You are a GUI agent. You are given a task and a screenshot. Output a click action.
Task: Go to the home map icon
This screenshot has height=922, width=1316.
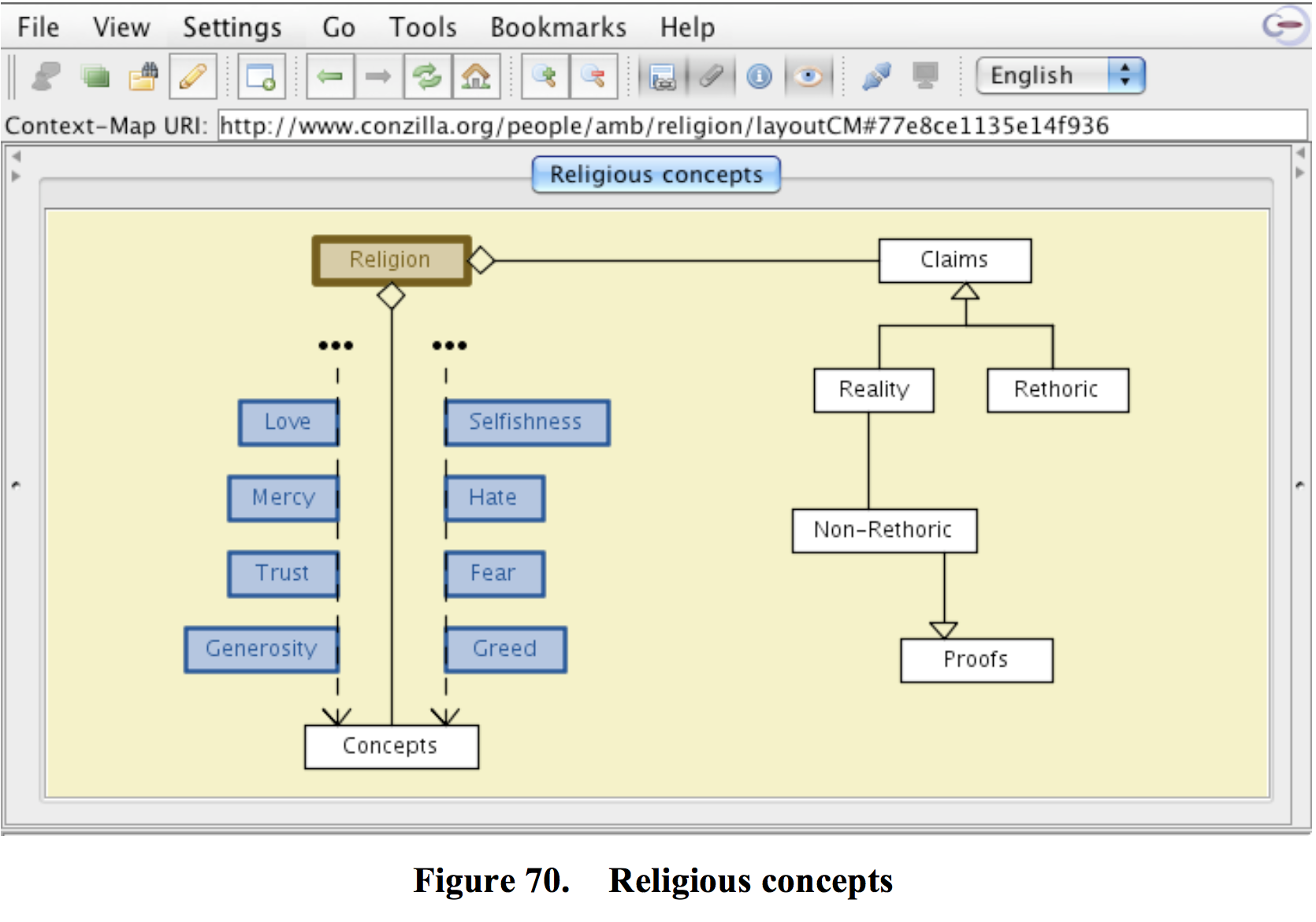(476, 76)
